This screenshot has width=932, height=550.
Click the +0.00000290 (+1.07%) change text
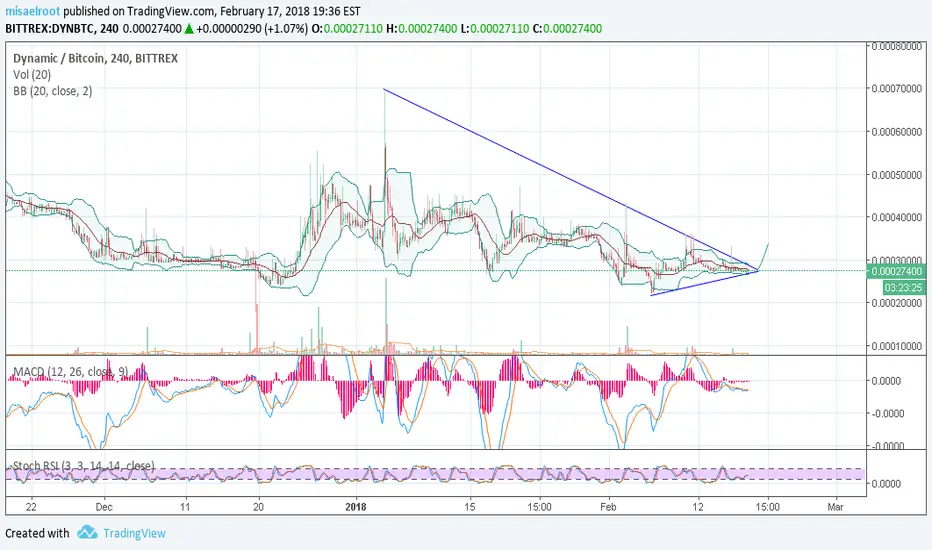click(252, 29)
